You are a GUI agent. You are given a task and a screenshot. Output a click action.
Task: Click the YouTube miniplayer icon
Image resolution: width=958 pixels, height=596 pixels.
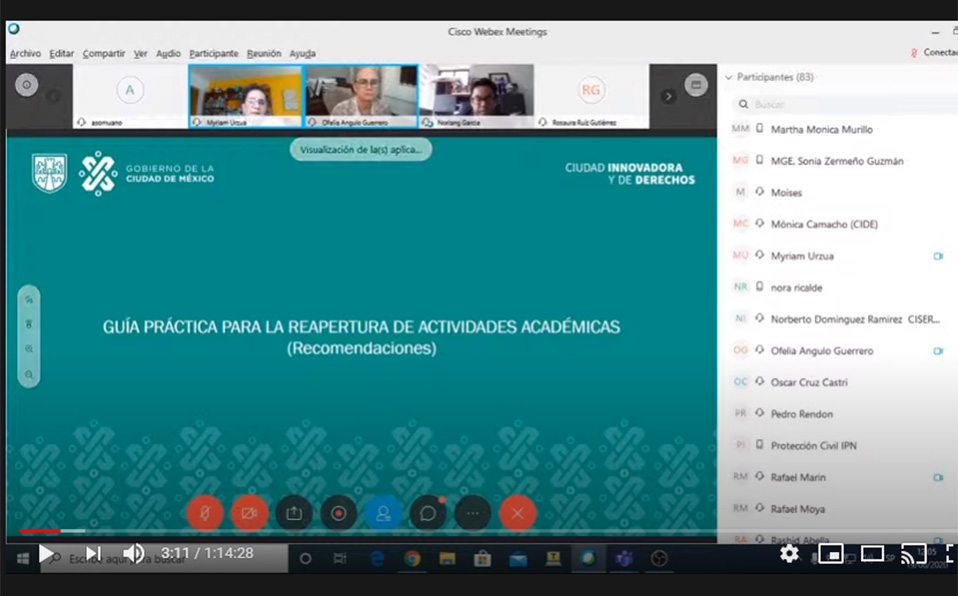pyautogui.click(x=830, y=554)
